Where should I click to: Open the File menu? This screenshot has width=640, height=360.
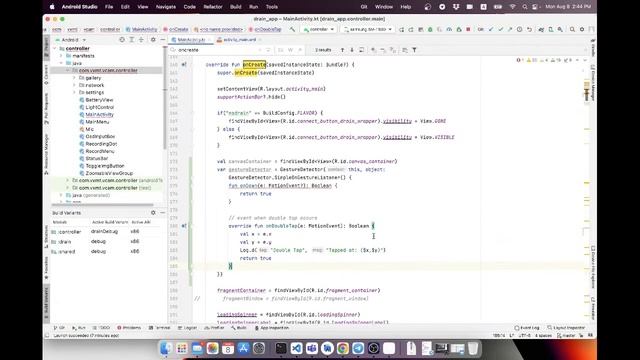pyautogui.click(x=109, y=7)
